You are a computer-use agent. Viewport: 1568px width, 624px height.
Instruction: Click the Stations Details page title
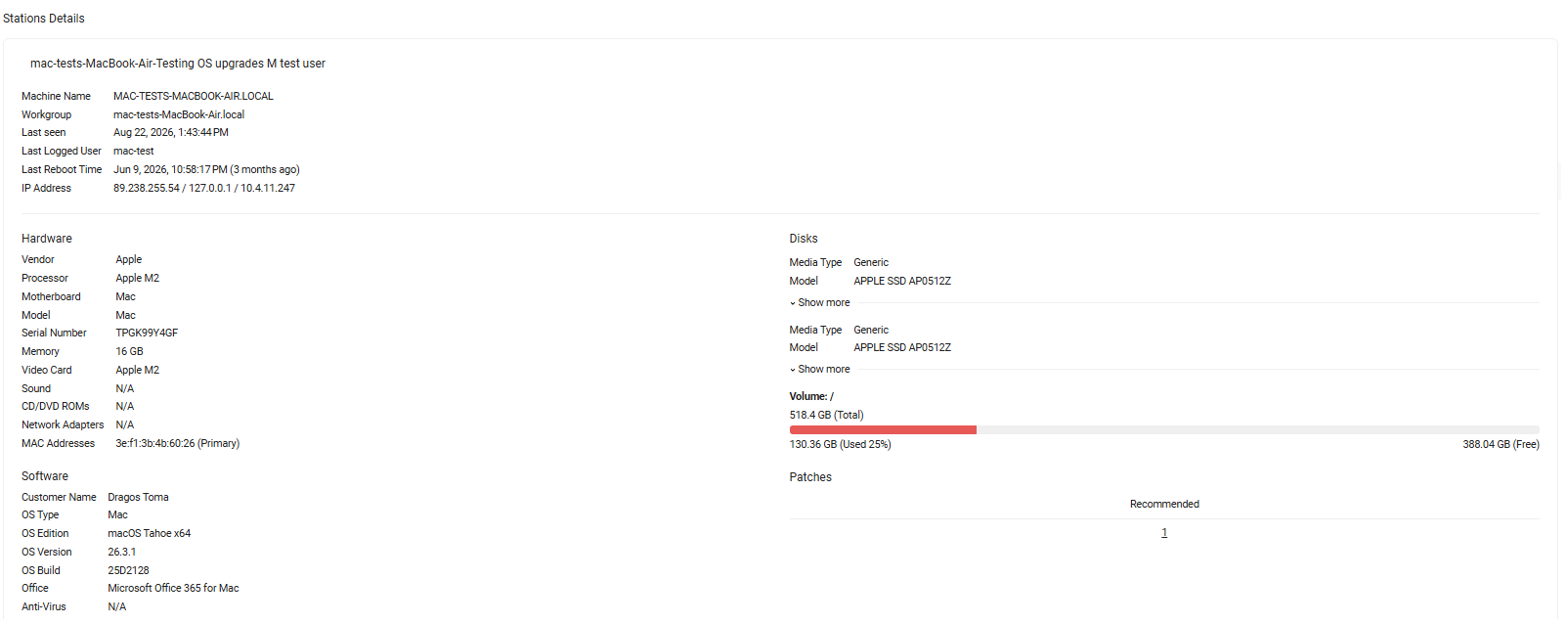pos(44,19)
